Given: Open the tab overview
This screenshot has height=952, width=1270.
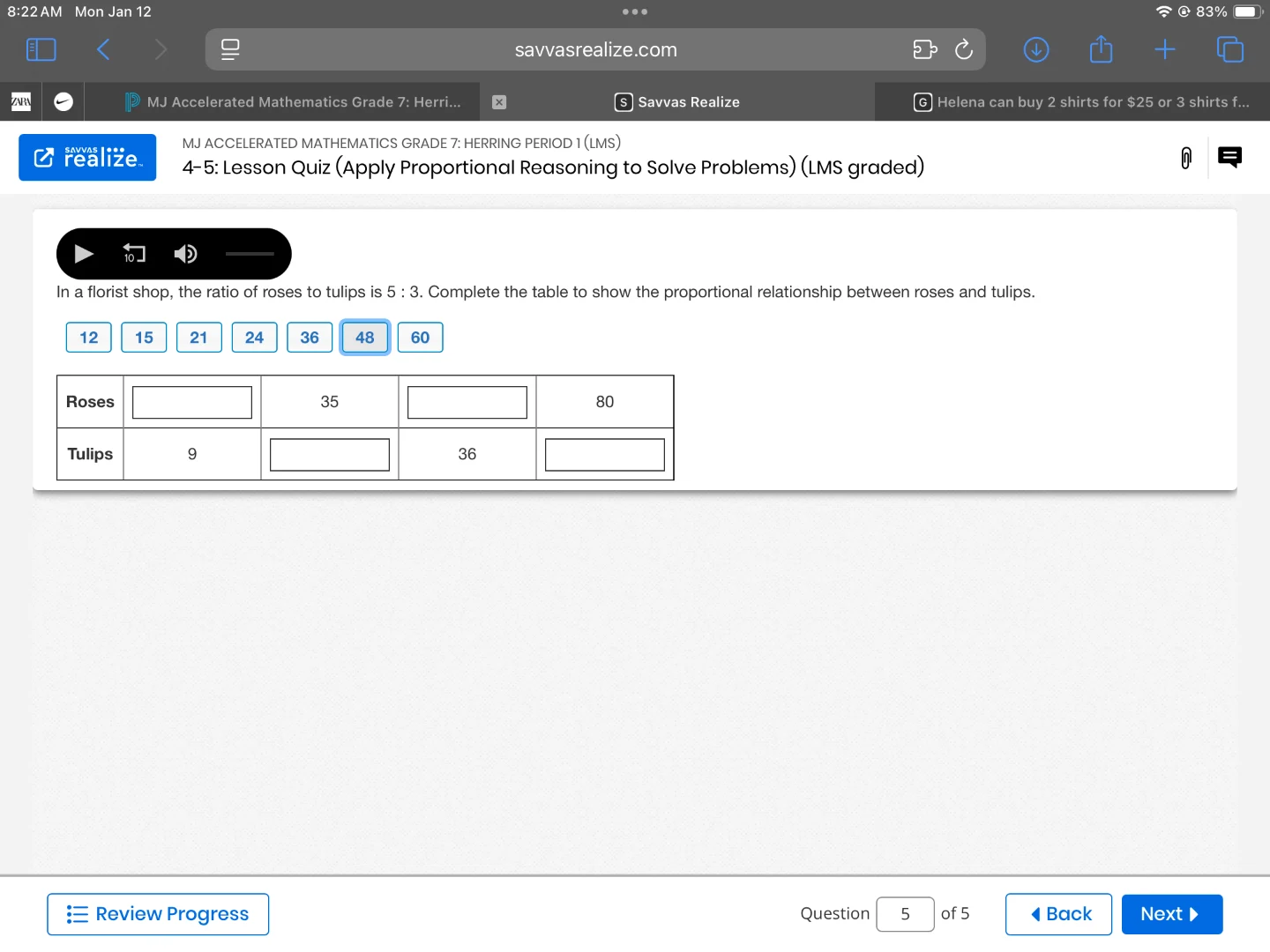Looking at the screenshot, I should click(1229, 49).
